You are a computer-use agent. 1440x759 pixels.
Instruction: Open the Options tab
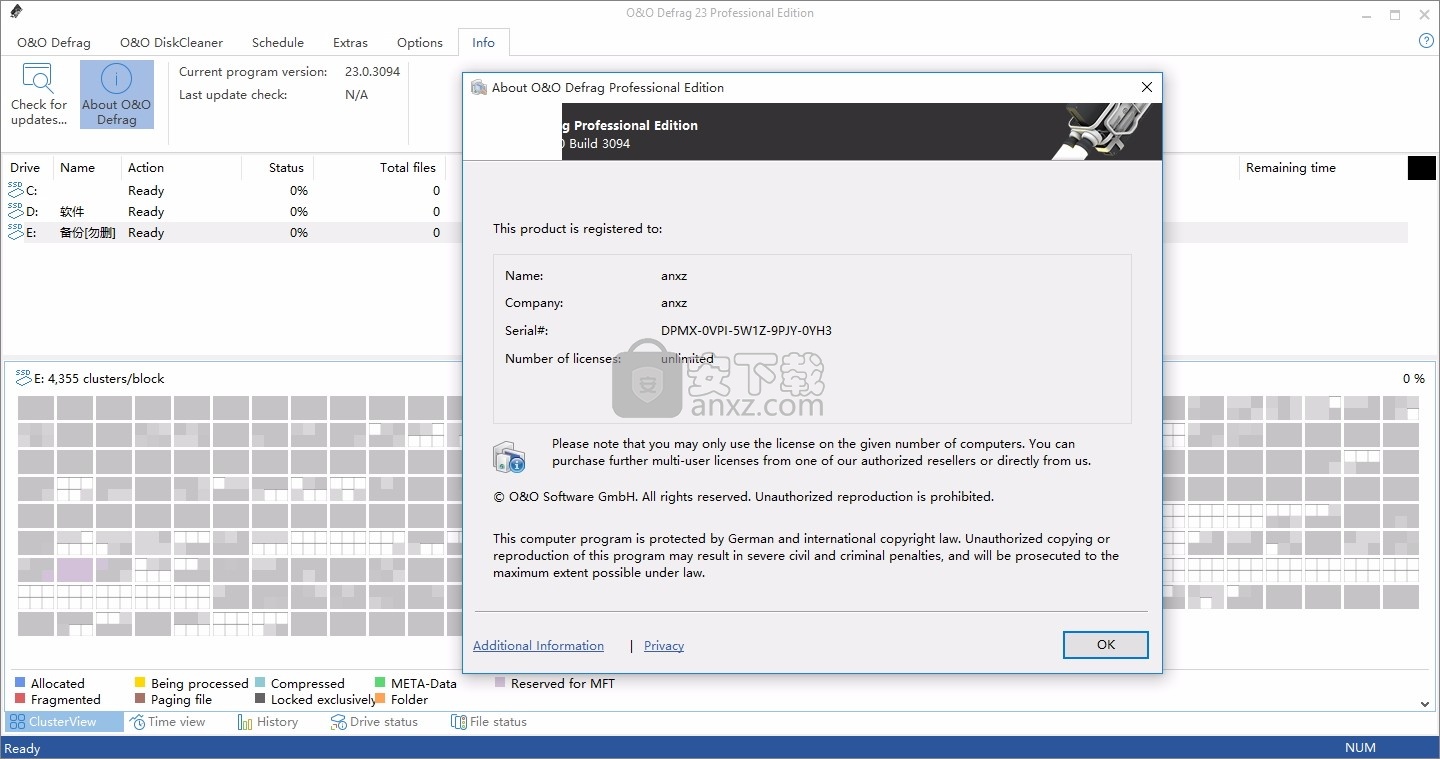pos(420,42)
